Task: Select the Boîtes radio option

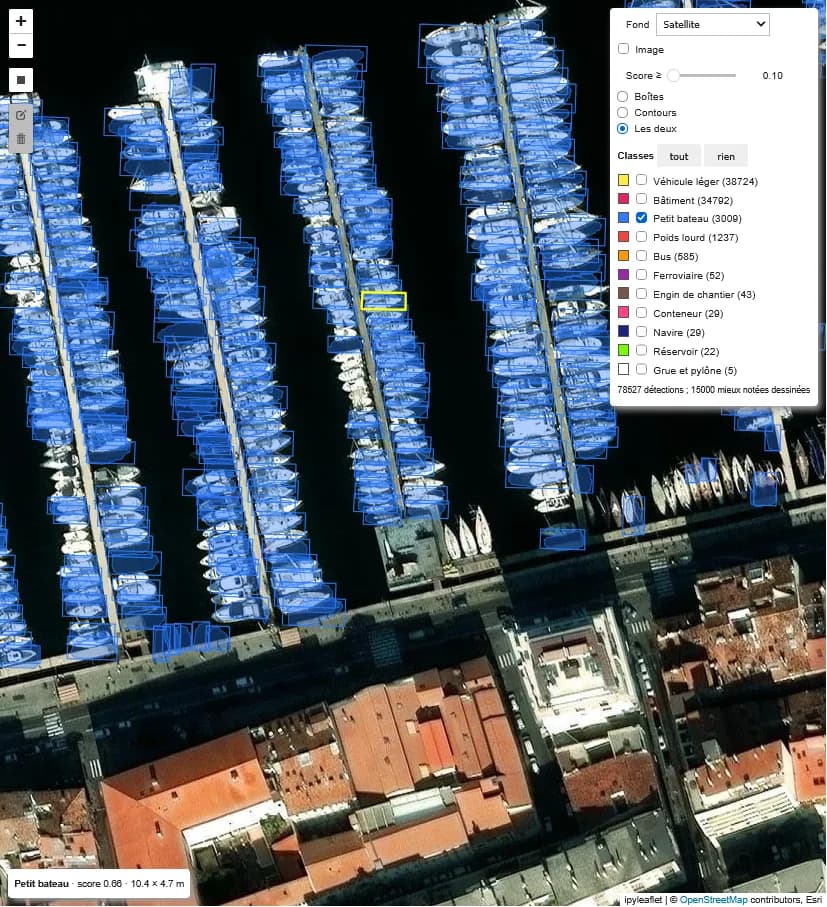Action: pos(623,96)
